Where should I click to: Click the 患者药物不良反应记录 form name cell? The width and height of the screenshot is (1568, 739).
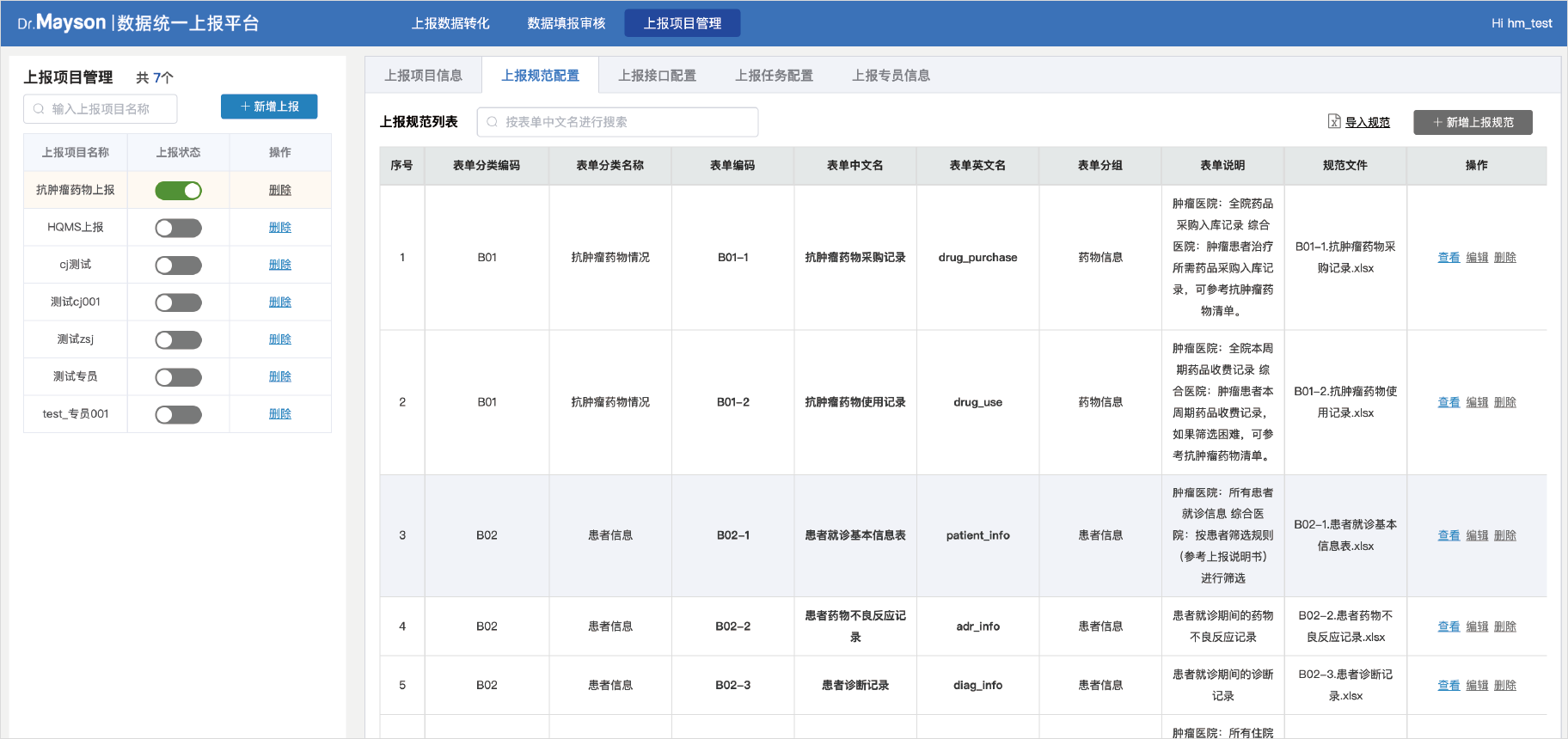tap(855, 626)
